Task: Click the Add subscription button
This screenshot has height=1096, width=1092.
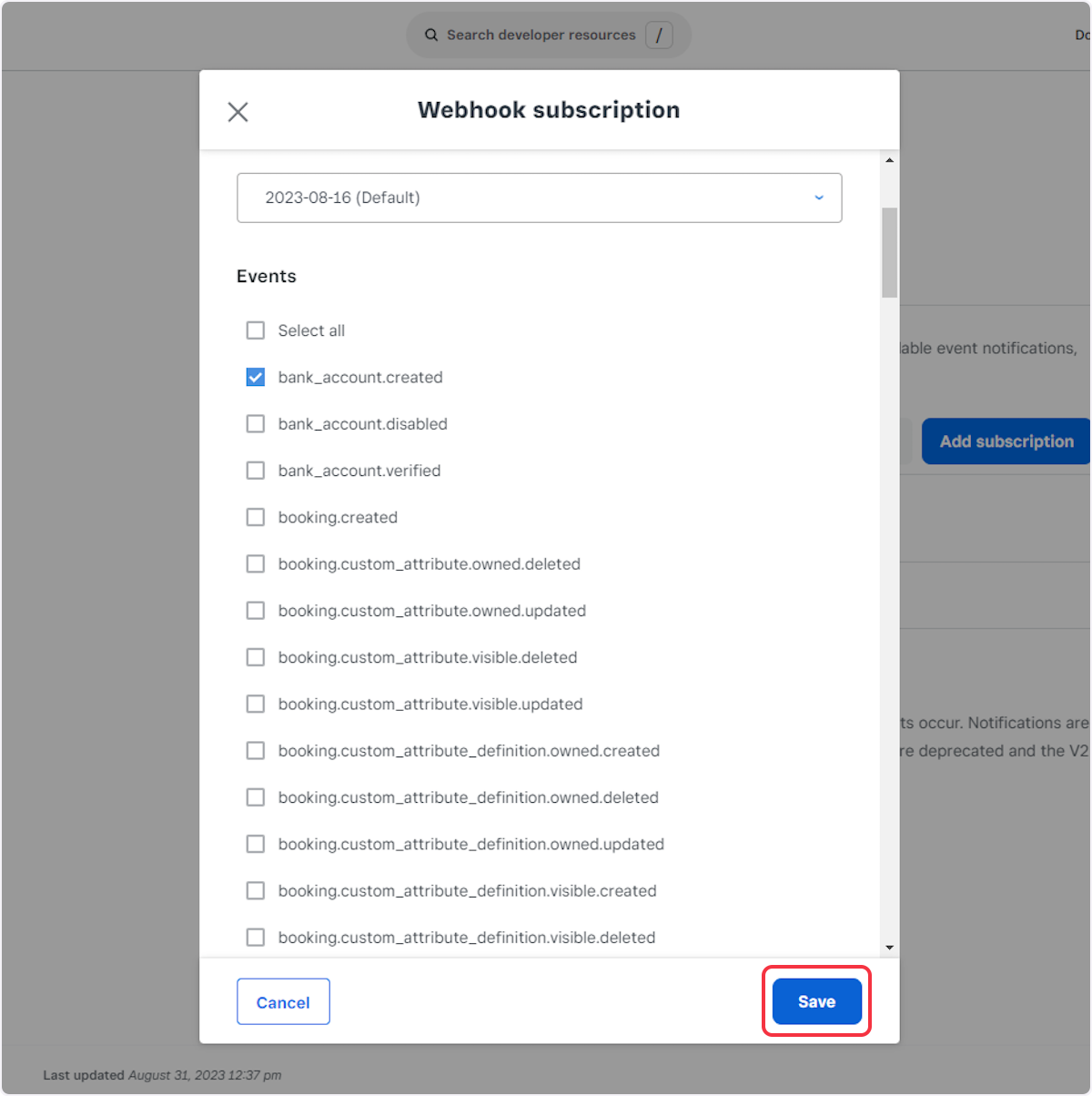Action: coord(1006,441)
